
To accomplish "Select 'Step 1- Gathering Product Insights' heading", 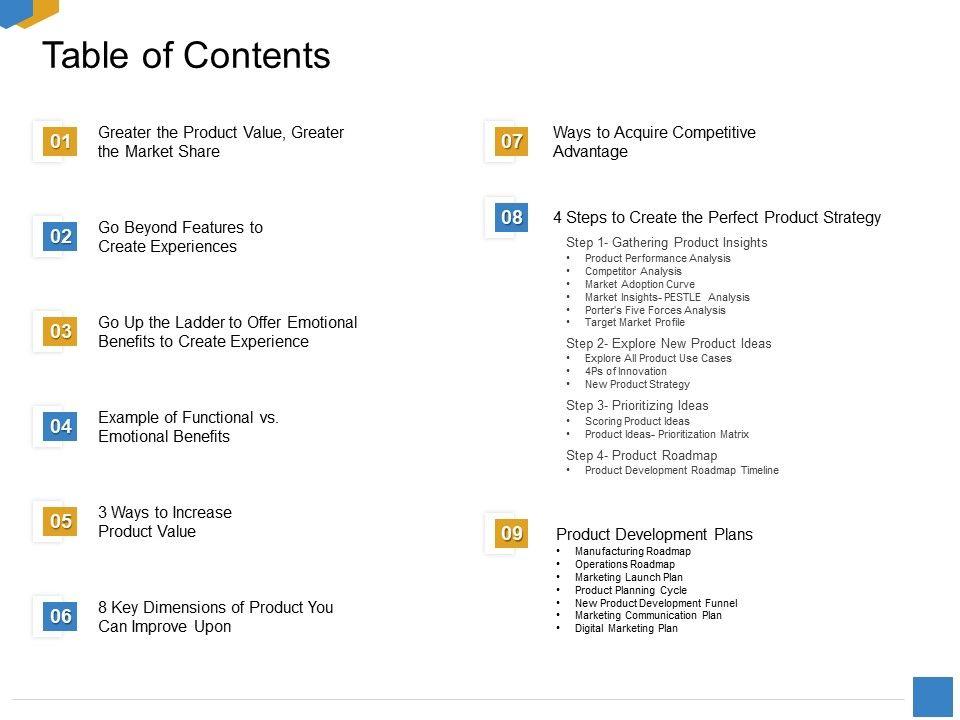I will pyautogui.click(x=667, y=242).
